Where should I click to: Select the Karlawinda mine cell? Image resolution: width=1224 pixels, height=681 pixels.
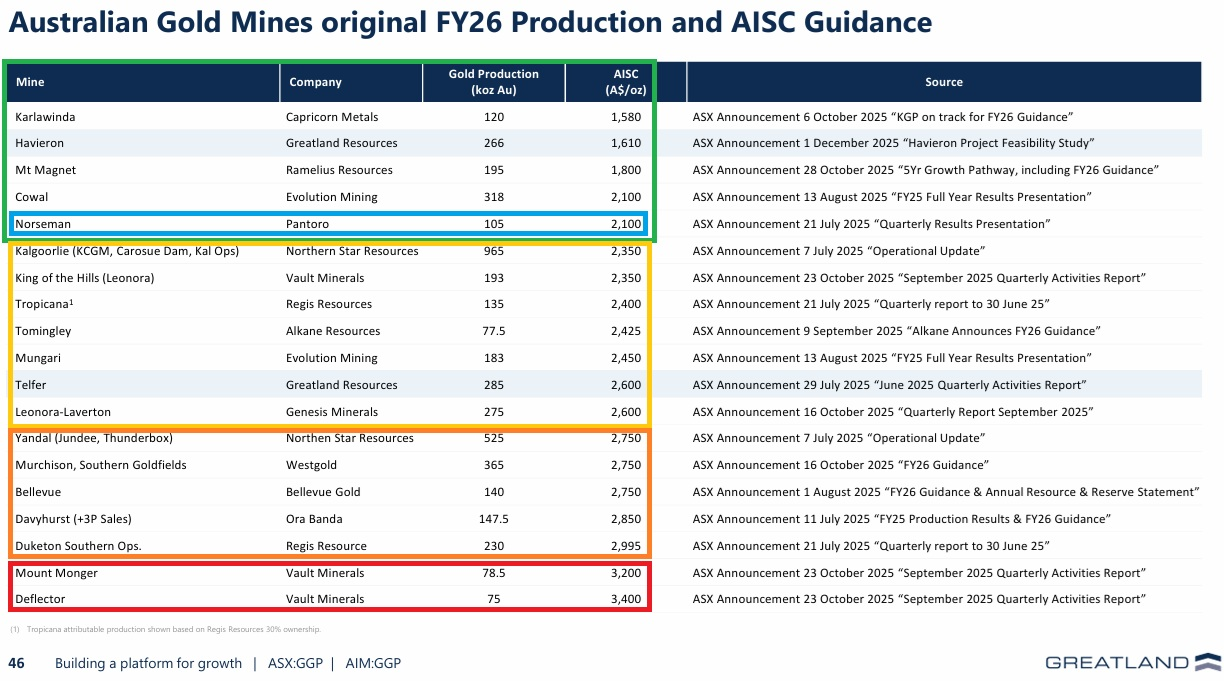pyautogui.click(x=45, y=117)
